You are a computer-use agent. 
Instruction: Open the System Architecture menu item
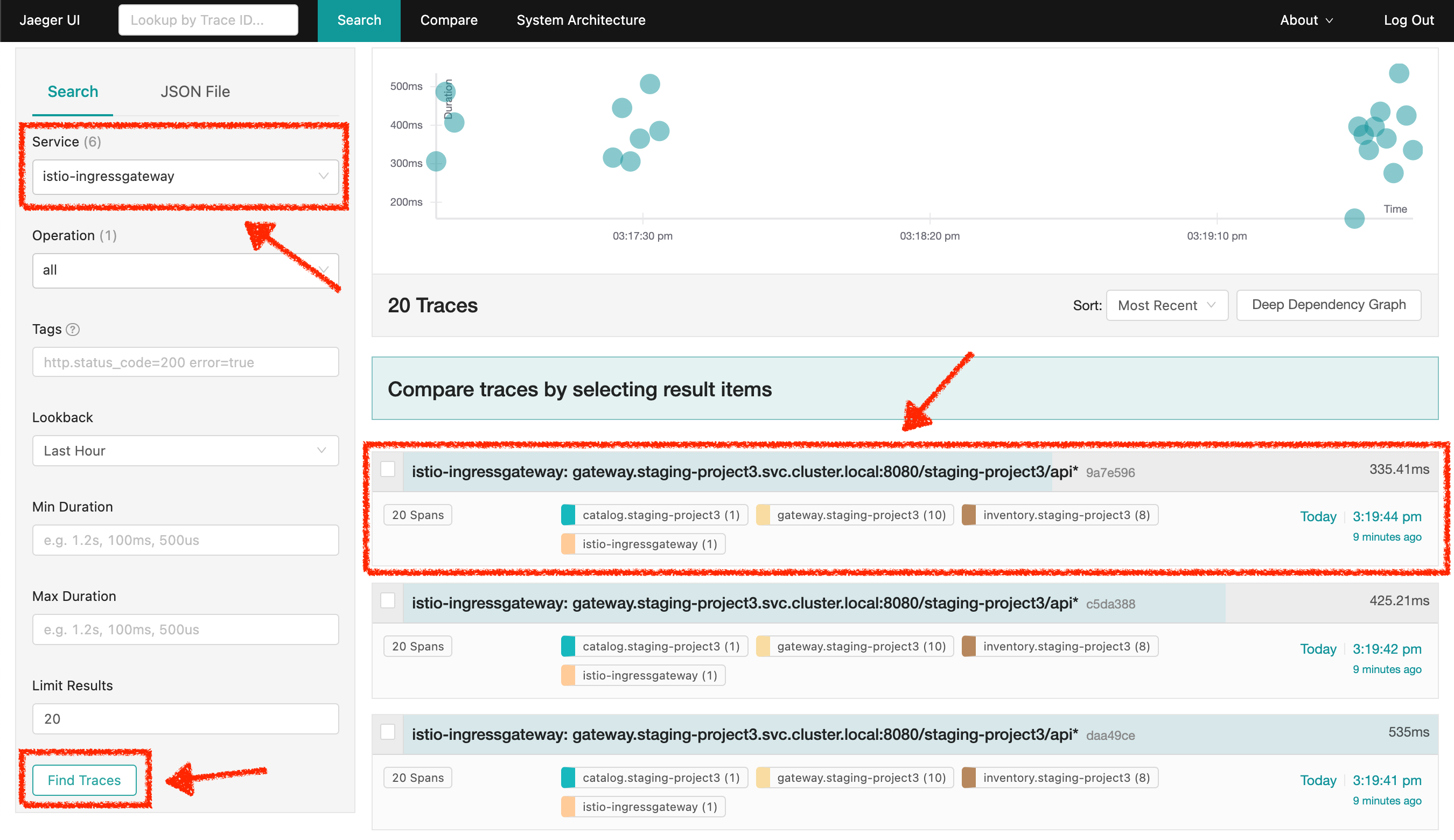tap(581, 20)
